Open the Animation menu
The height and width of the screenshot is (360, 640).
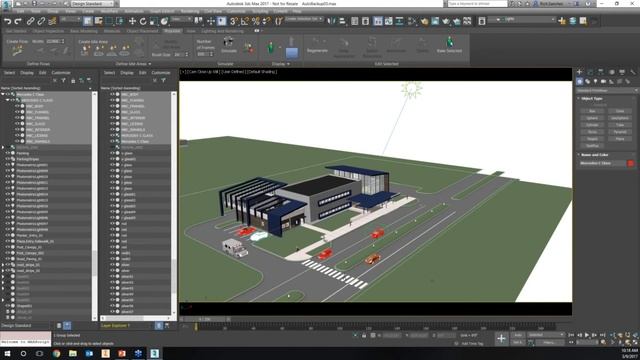[x=134, y=11]
